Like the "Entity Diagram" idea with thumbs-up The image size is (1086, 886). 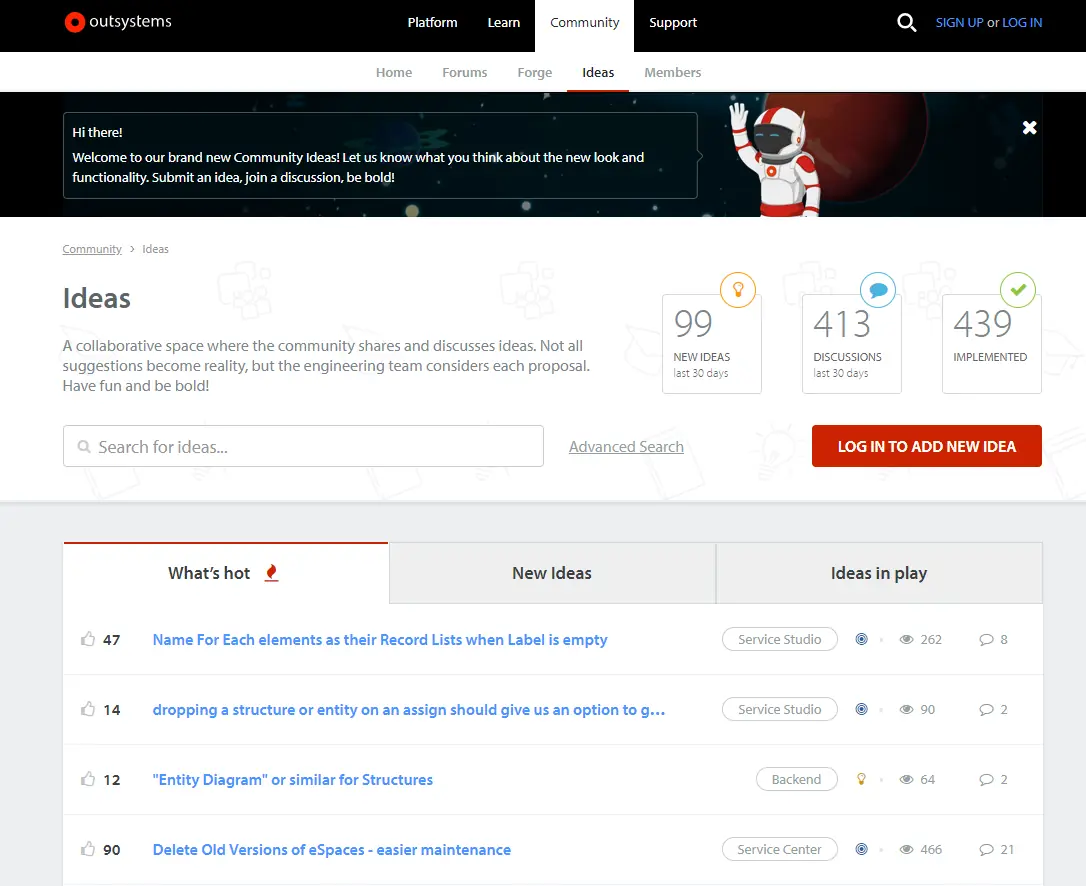click(x=88, y=779)
